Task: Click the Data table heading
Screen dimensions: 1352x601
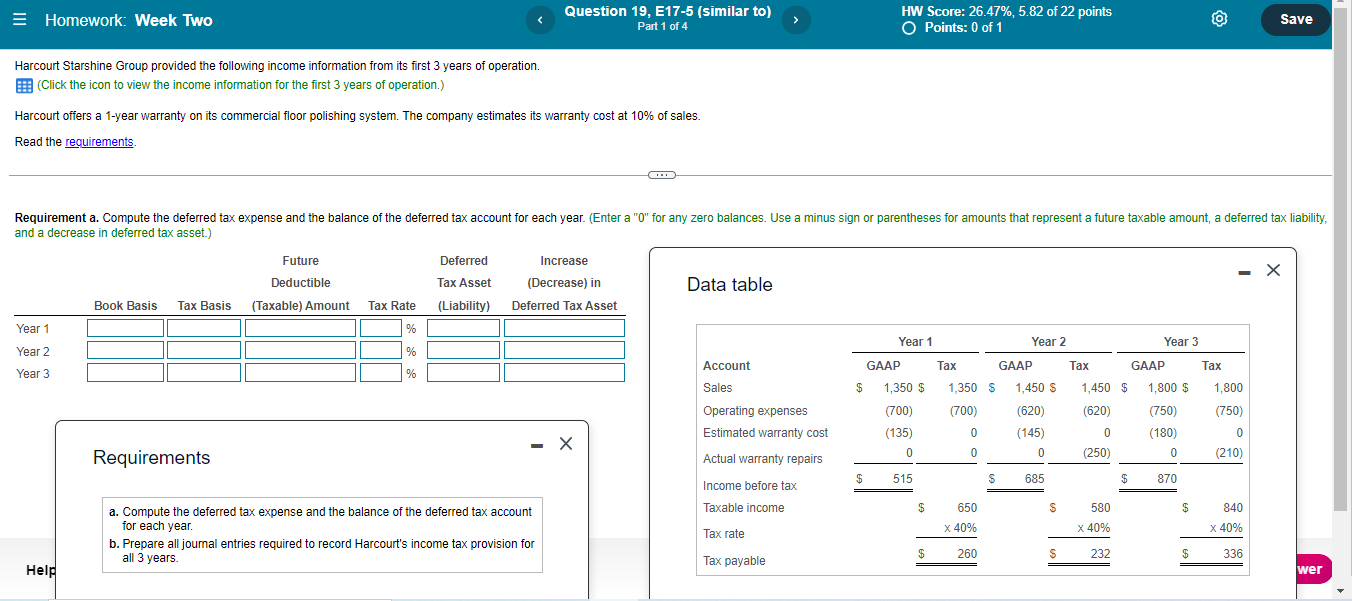Action: (730, 285)
